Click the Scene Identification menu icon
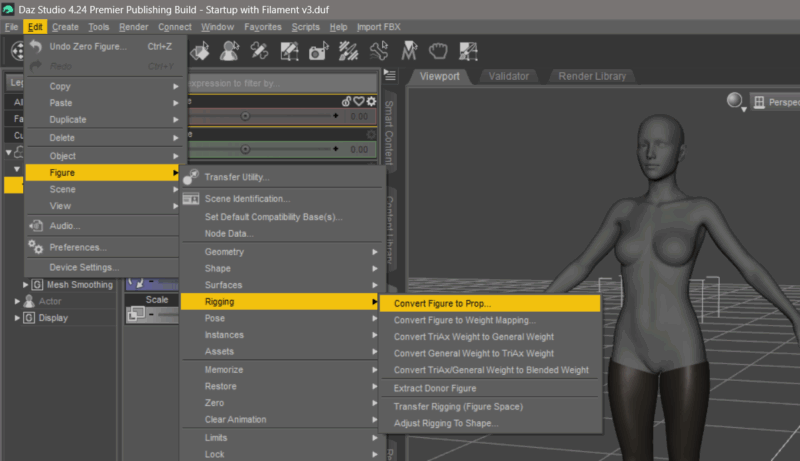 click(x=191, y=199)
